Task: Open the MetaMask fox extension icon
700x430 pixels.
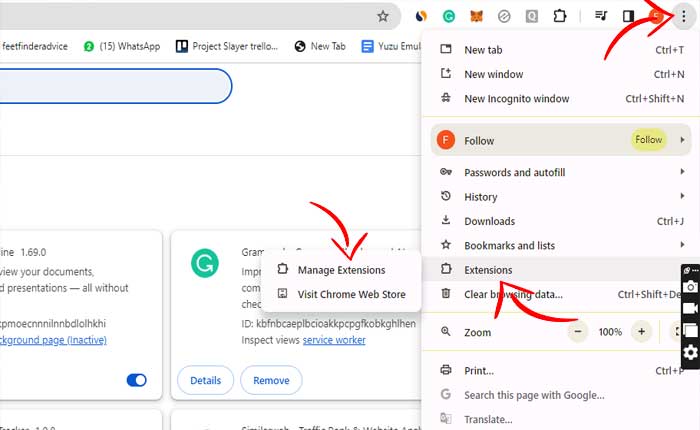Action: tap(476, 17)
